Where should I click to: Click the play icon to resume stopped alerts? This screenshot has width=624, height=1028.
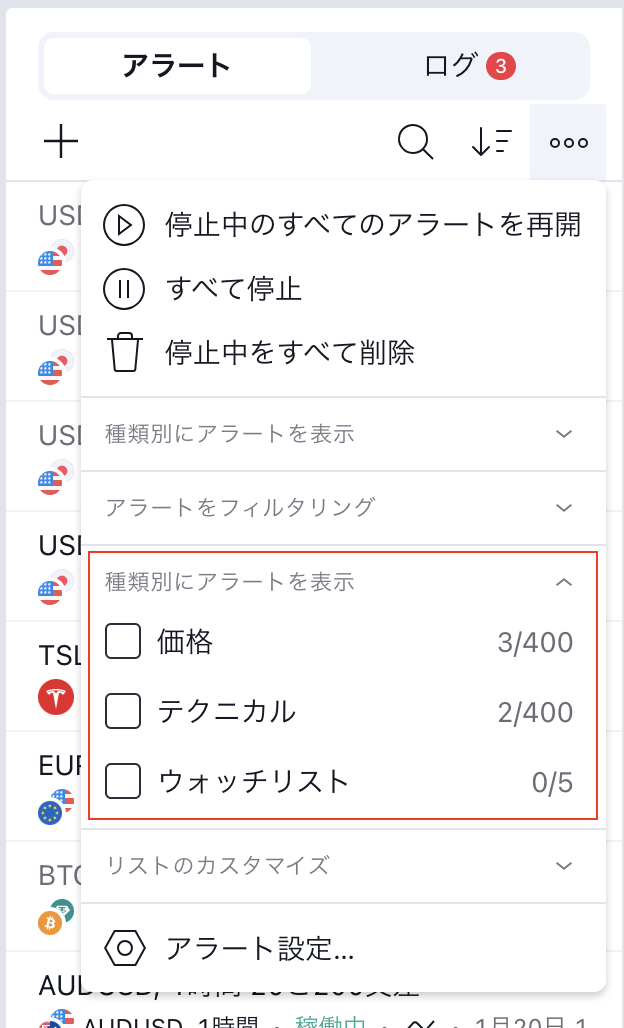tap(124, 225)
